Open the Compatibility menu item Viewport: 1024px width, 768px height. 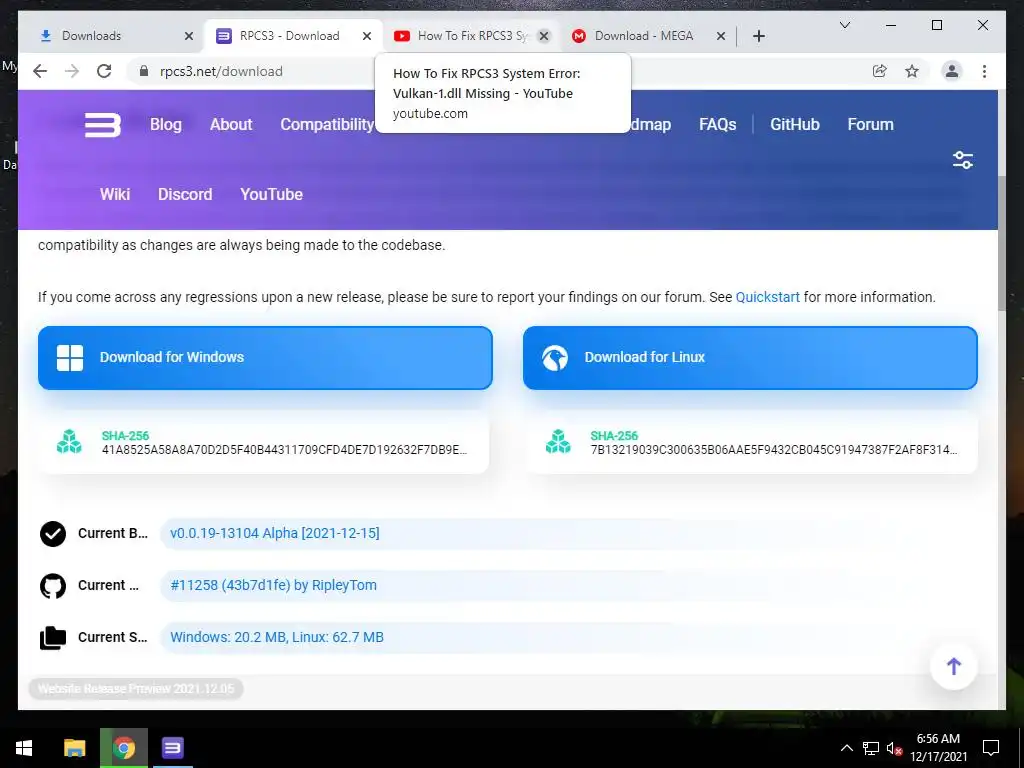327,124
